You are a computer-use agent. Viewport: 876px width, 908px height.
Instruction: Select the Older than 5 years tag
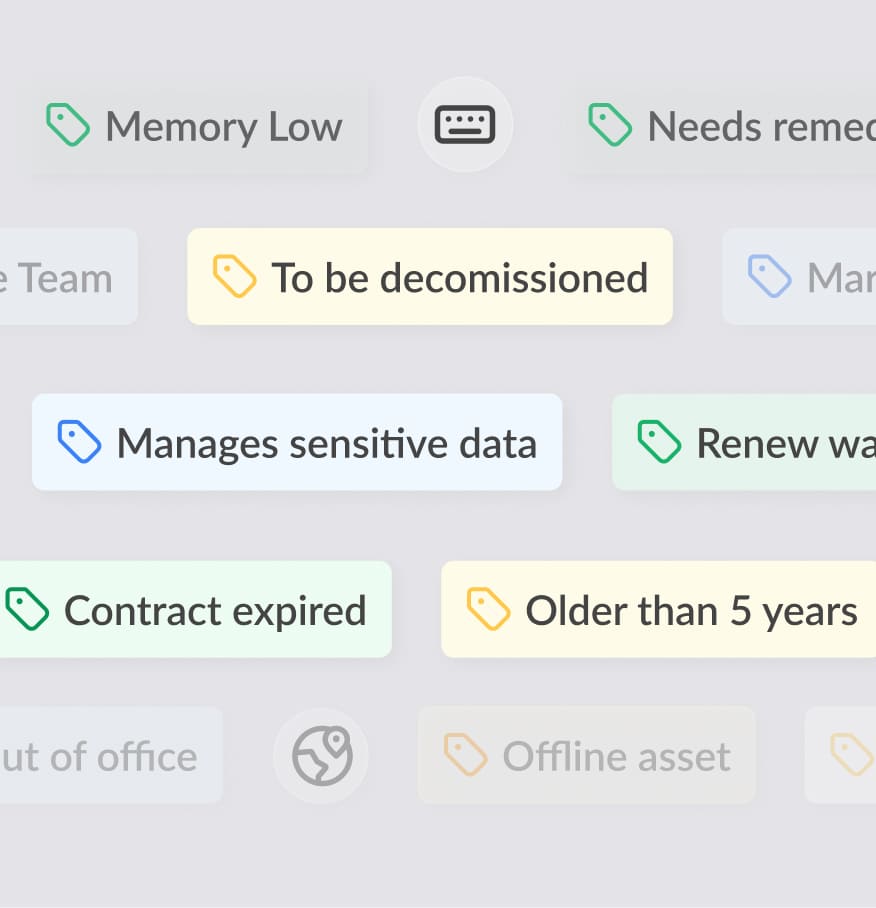pyautogui.click(x=658, y=609)
